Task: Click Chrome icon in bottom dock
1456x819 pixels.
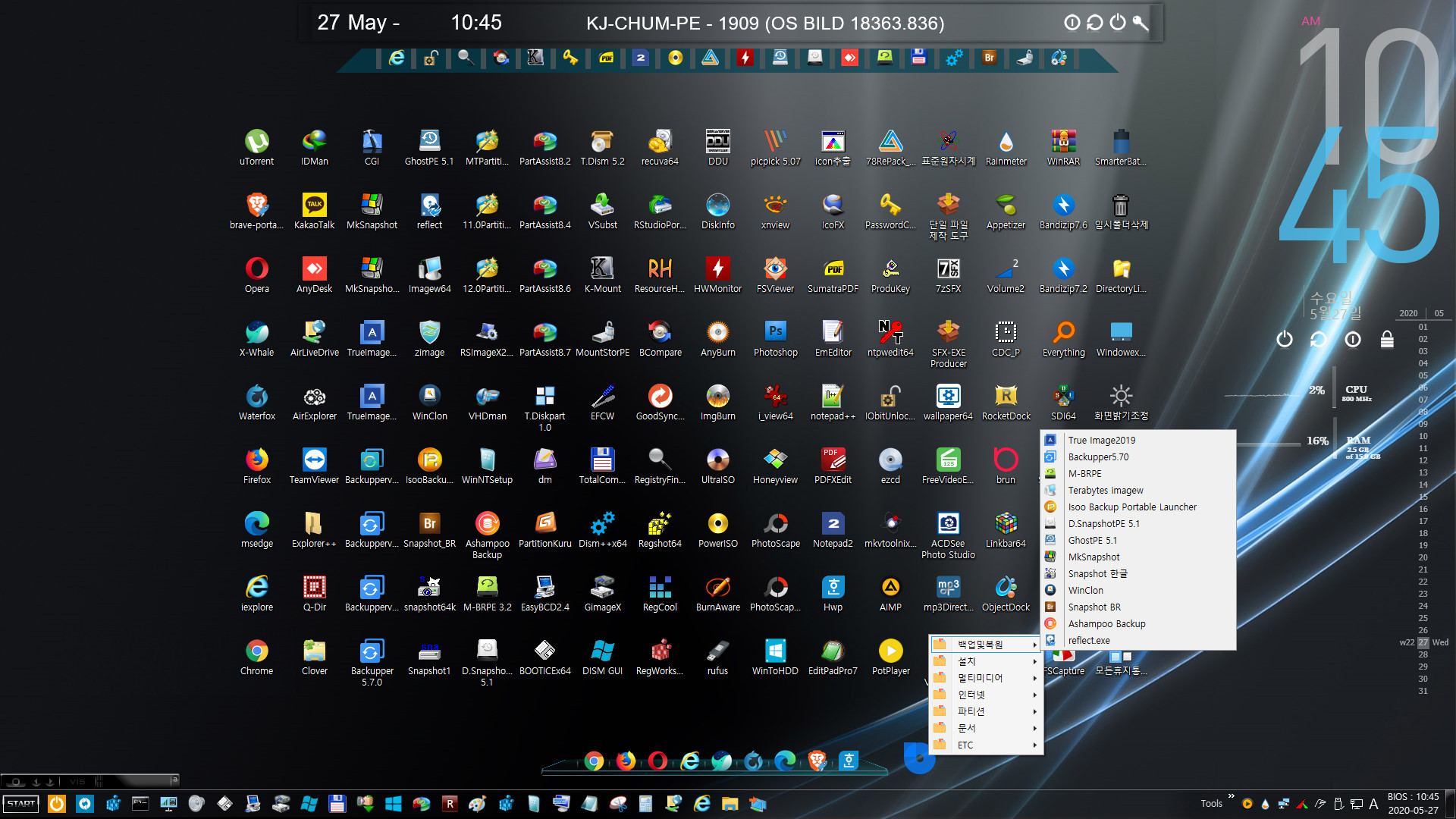Action: point(595,761)
